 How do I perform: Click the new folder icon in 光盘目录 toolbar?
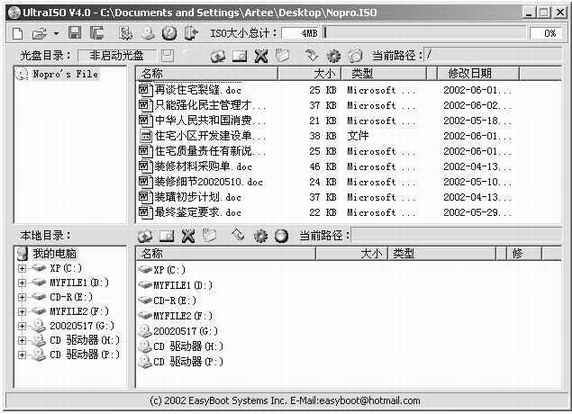pos(239,56)
